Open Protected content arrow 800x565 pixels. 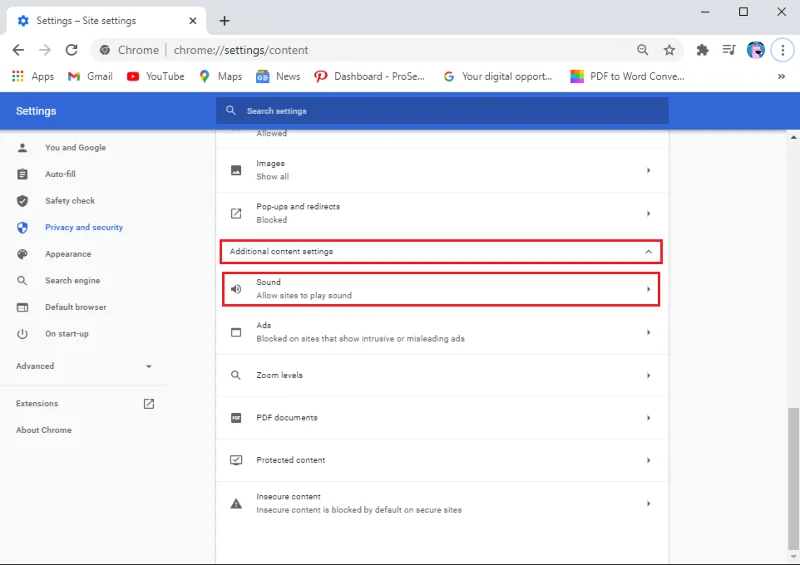[x=648, y=460]
